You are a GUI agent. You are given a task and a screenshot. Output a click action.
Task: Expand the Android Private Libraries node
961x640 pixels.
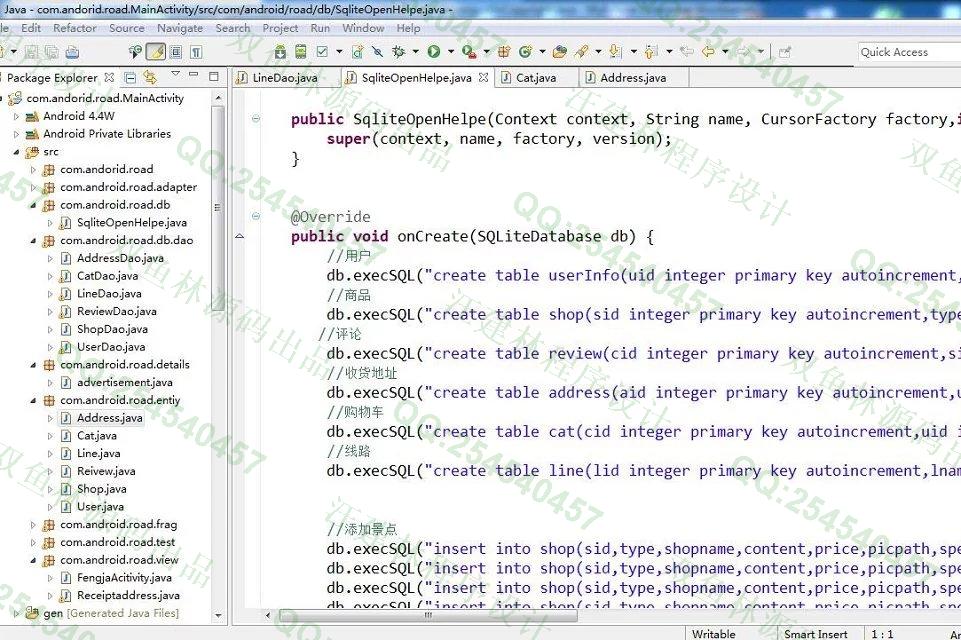[17, 134]
